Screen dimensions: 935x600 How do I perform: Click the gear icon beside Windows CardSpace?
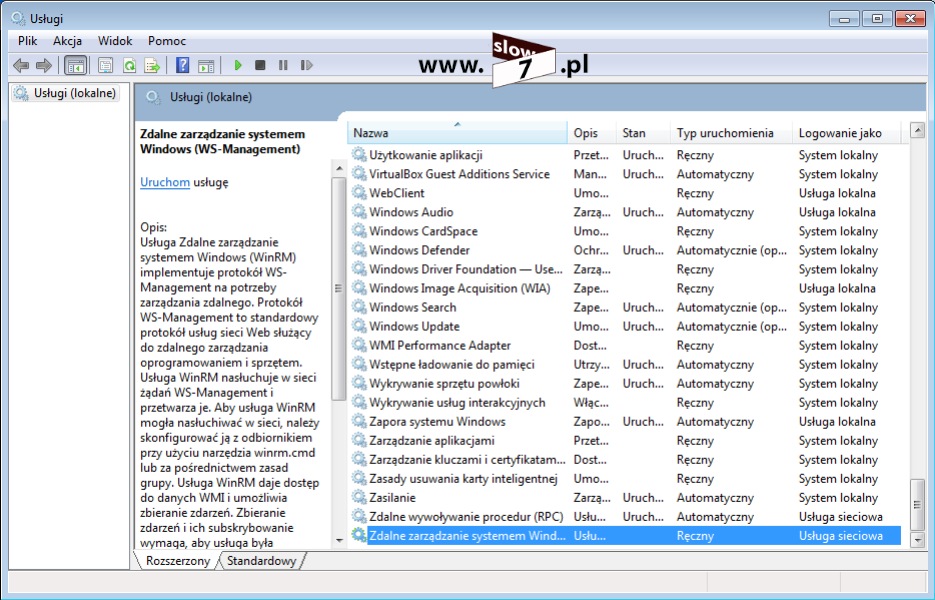(x=358, y=231)
